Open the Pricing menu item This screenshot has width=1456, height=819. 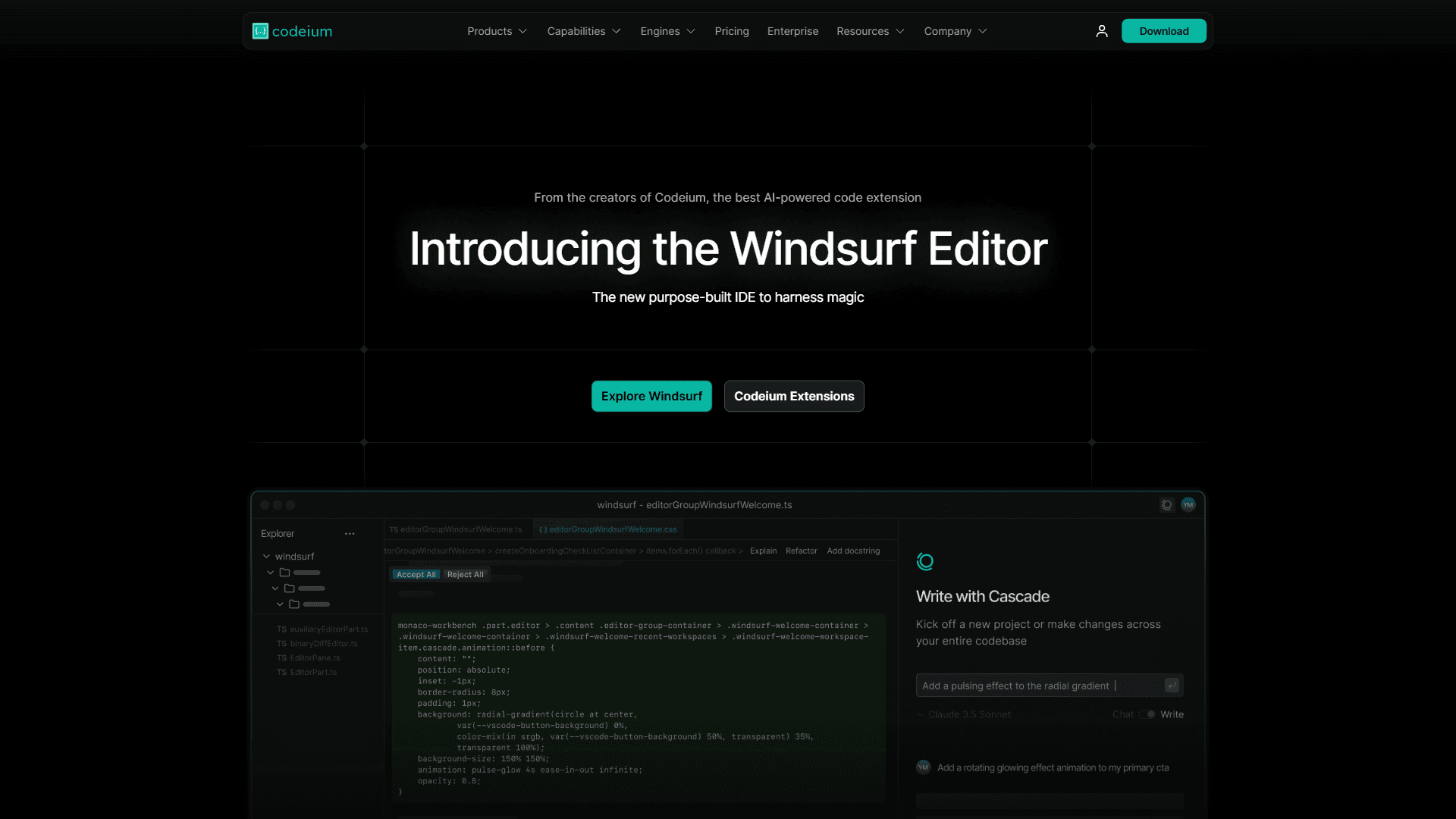(731, 31)
